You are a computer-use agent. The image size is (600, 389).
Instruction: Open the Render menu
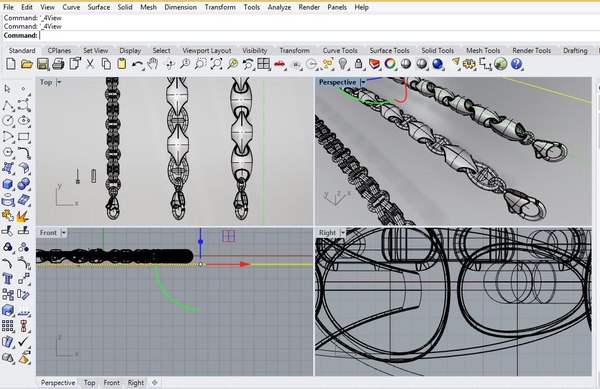(x=309, y=7)
